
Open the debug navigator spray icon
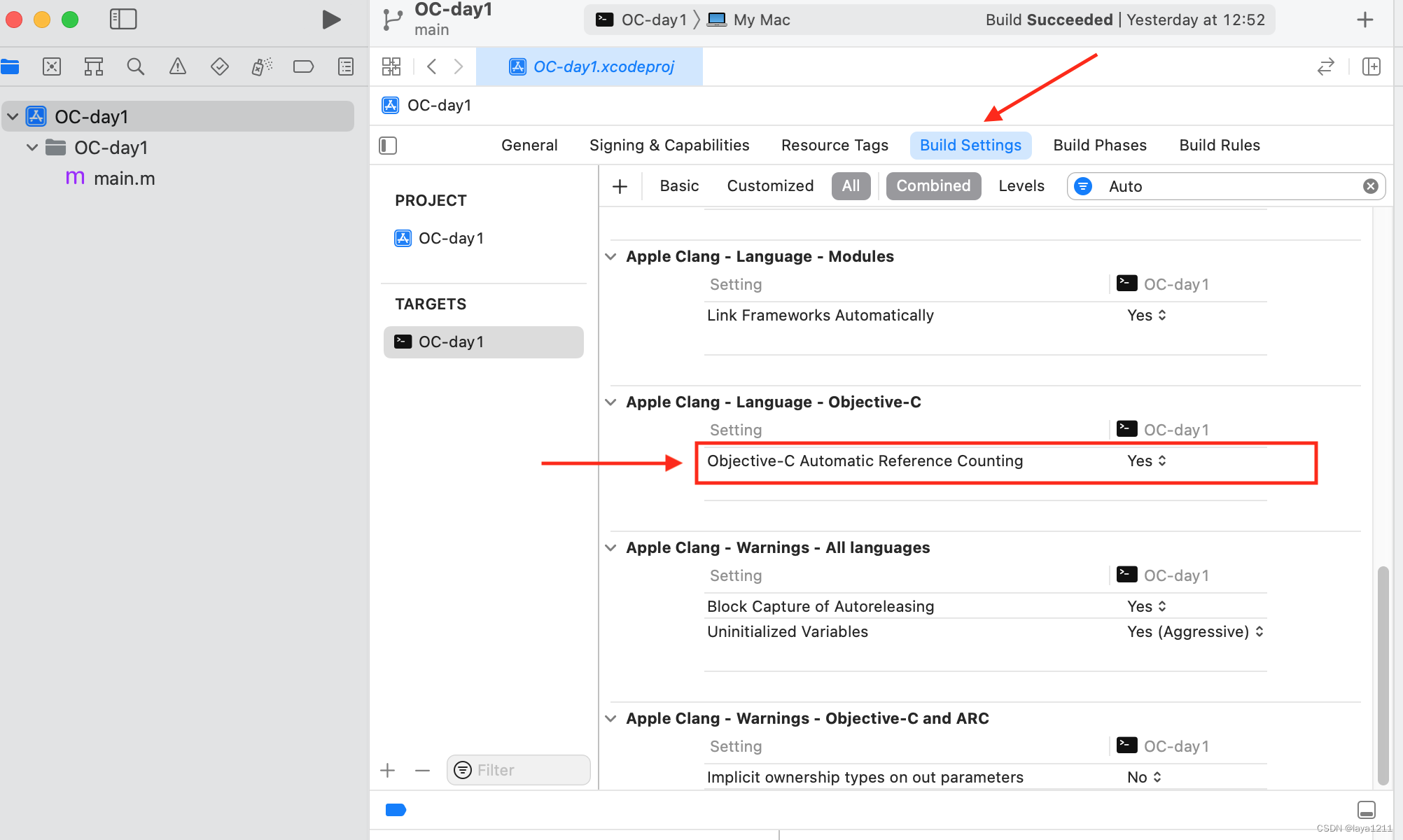pyautogui.click(x=262, y=66)
